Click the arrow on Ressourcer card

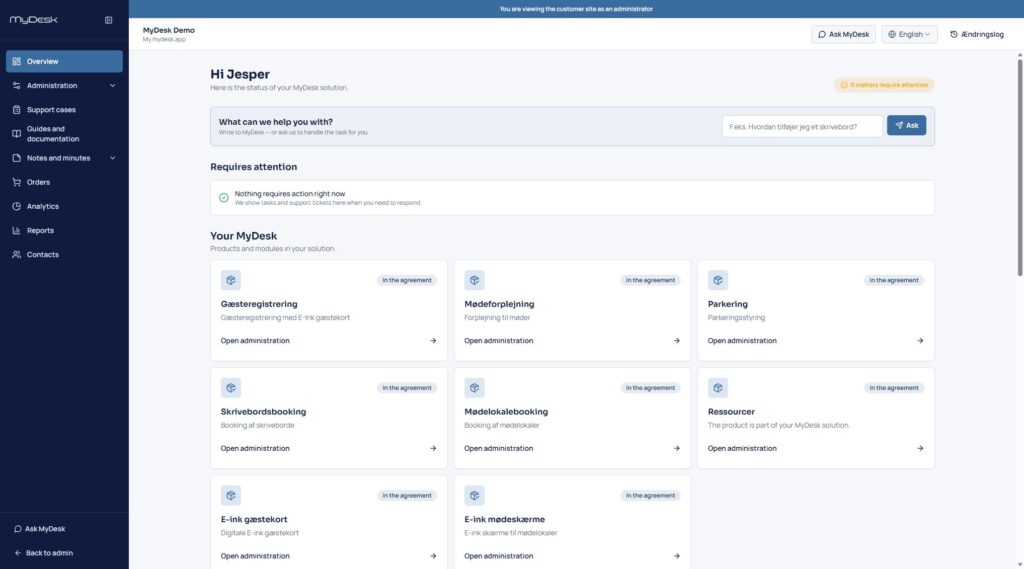click(920, 448)
